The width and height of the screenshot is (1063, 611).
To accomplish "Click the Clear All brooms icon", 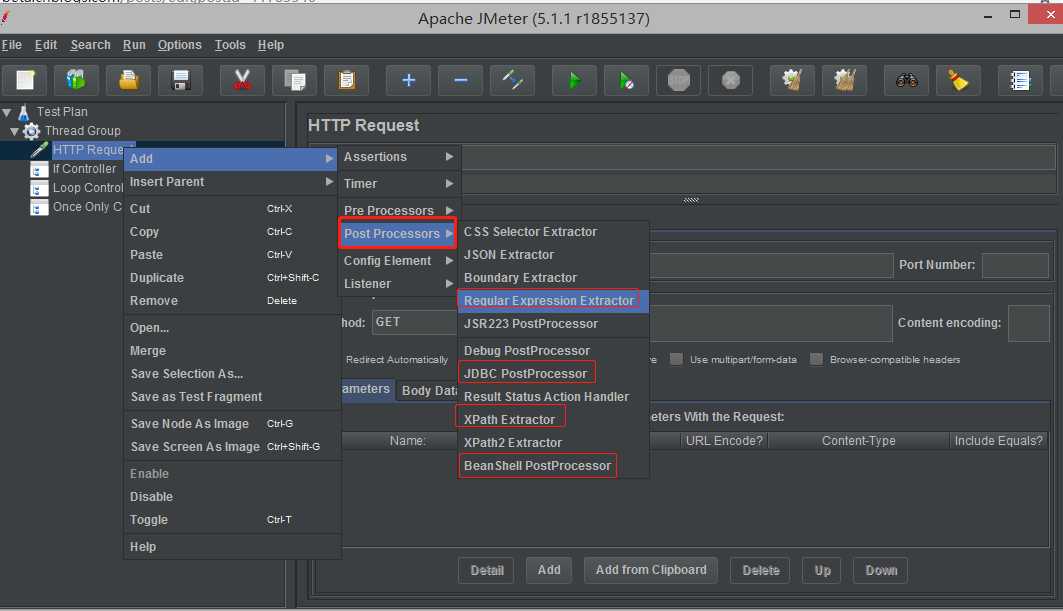I will coord(844,80).
